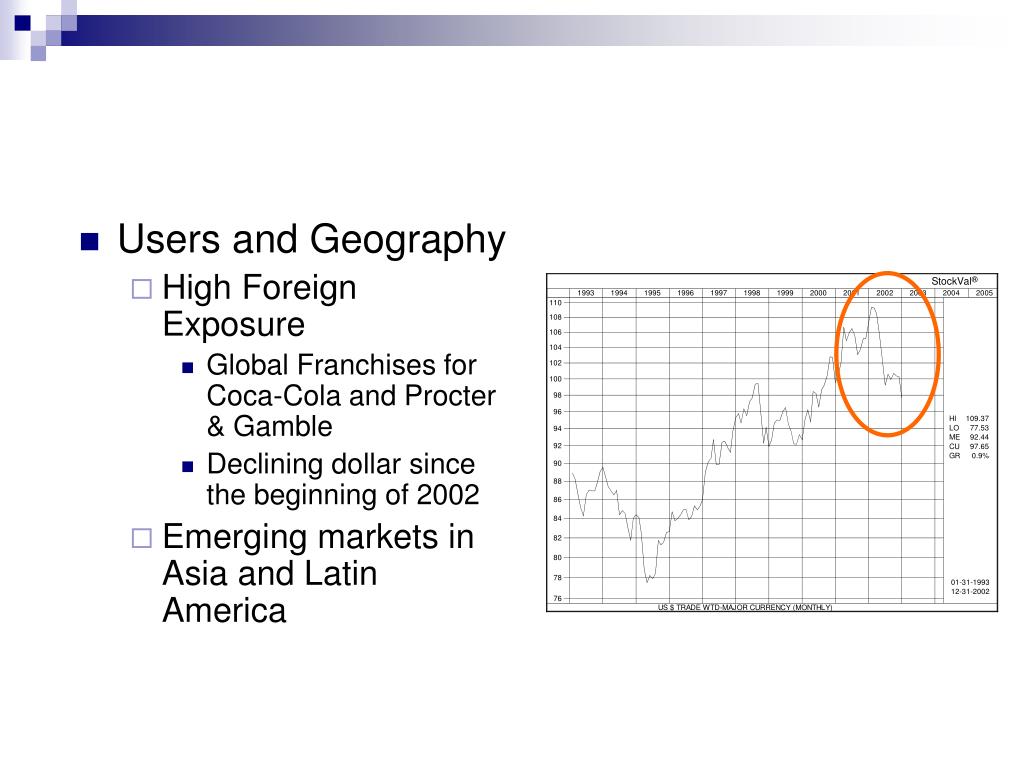Select the 108 y-axis label
The height and width of the screenshot is (768, 1024).
[x=555, y=317]
